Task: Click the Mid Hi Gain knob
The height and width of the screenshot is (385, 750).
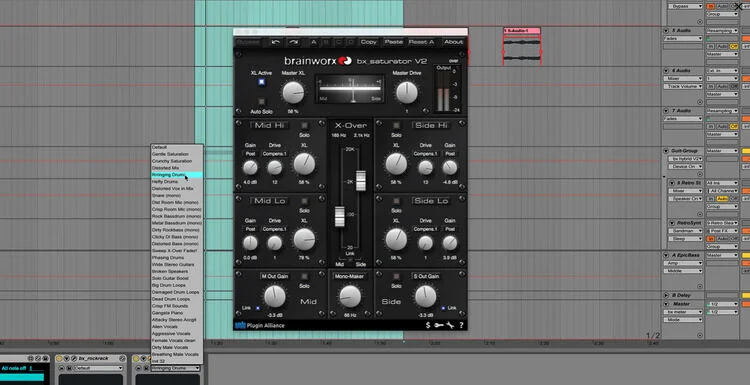Action: tap(250, 167)
